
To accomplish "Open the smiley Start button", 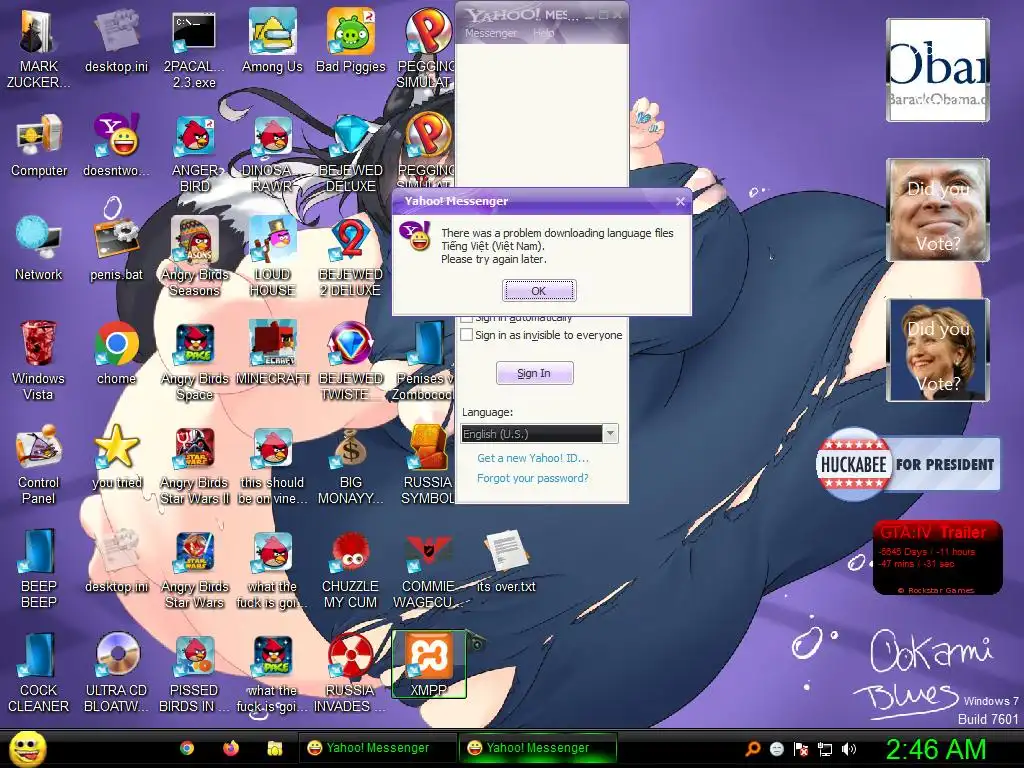I will [28, 748].
